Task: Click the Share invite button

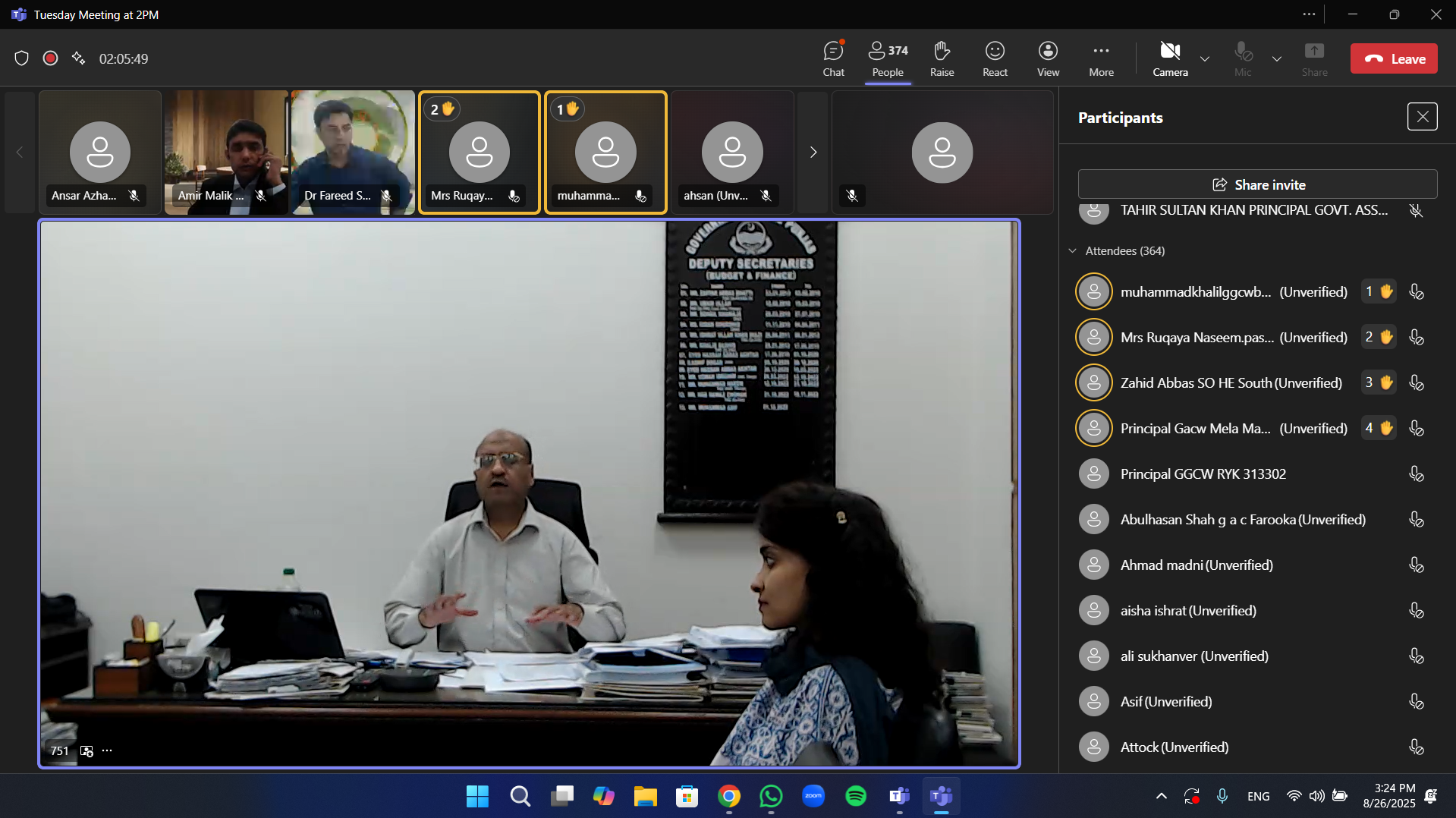Action: [1257, 184]
